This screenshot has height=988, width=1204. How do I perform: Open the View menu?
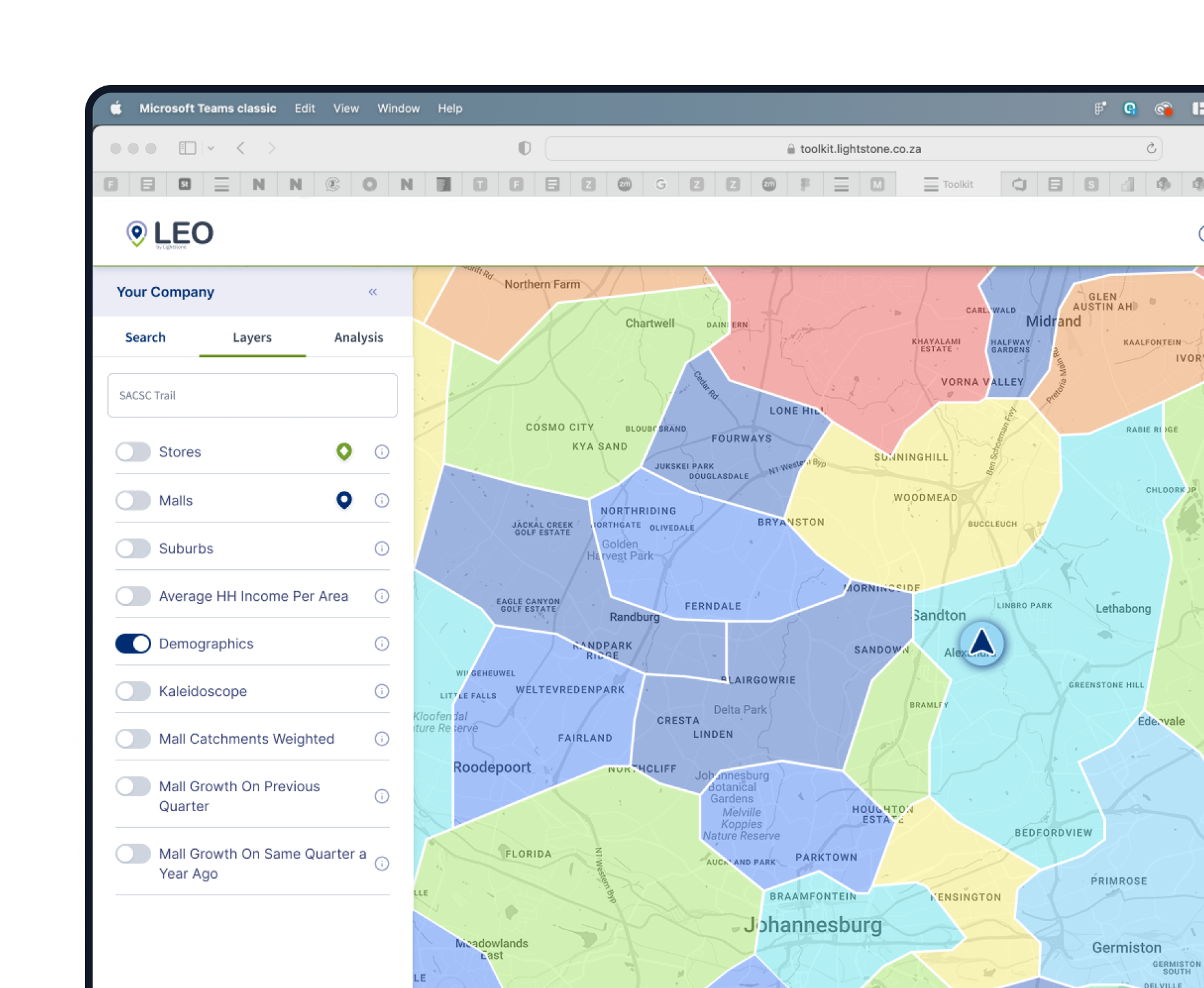coord(346,109)
